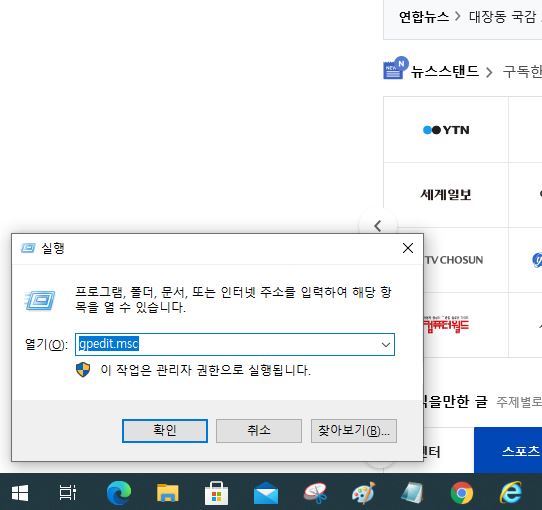This screenshot has width=542, height=510.
Task: Click the 주제별로 text link
Action: (519, 402)
